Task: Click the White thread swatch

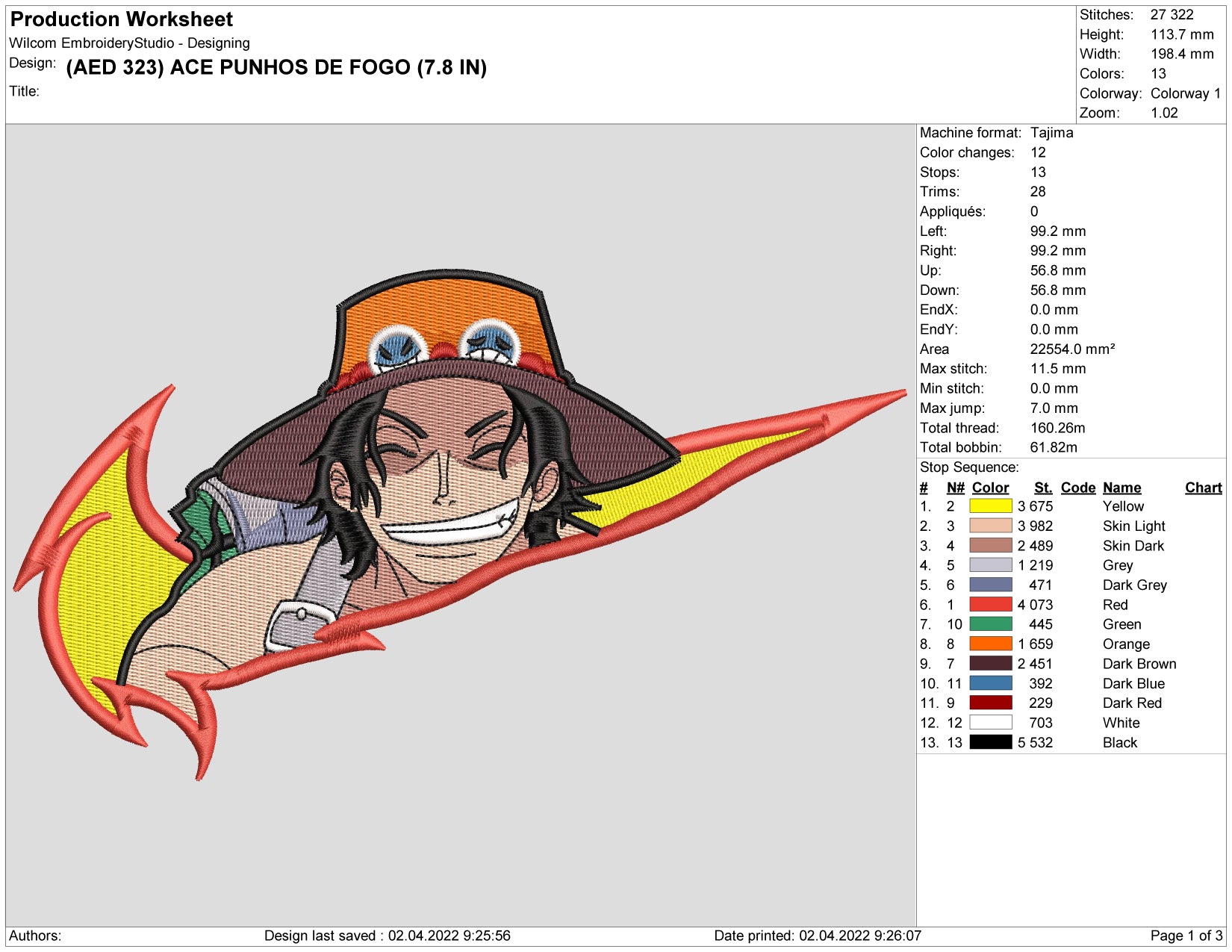Action: pyautogui.click(x=991, y=723)
